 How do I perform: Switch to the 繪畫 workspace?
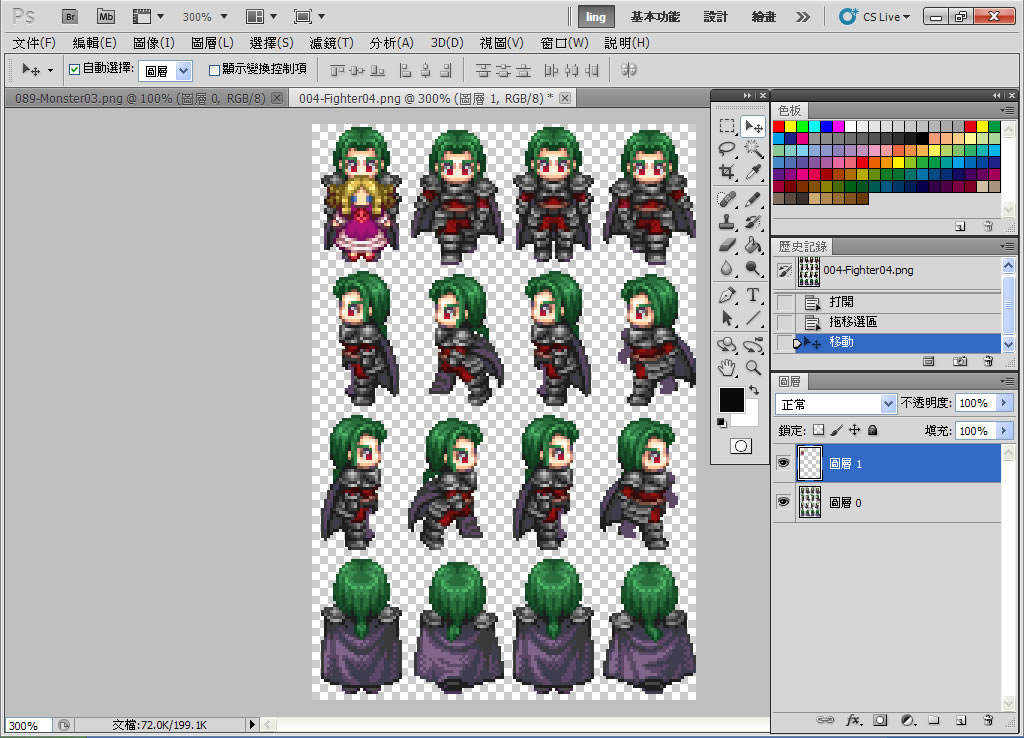[763, 17]
